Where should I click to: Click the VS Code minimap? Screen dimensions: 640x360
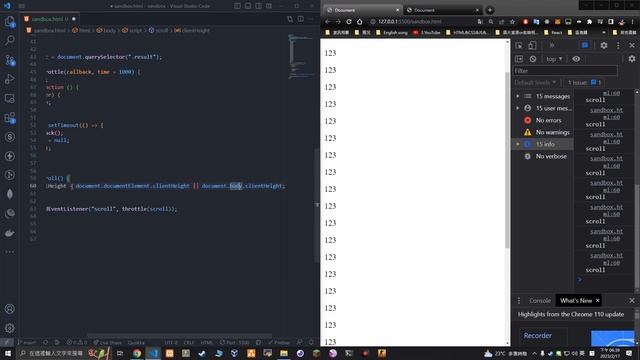point(301,57)
